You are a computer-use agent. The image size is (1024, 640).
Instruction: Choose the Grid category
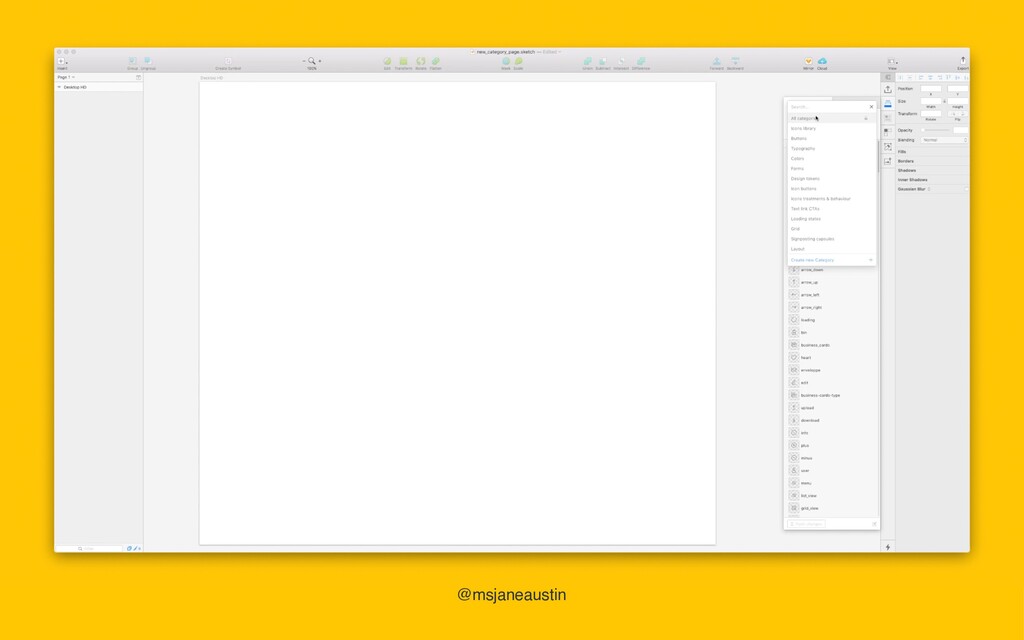tap(830, 229)
